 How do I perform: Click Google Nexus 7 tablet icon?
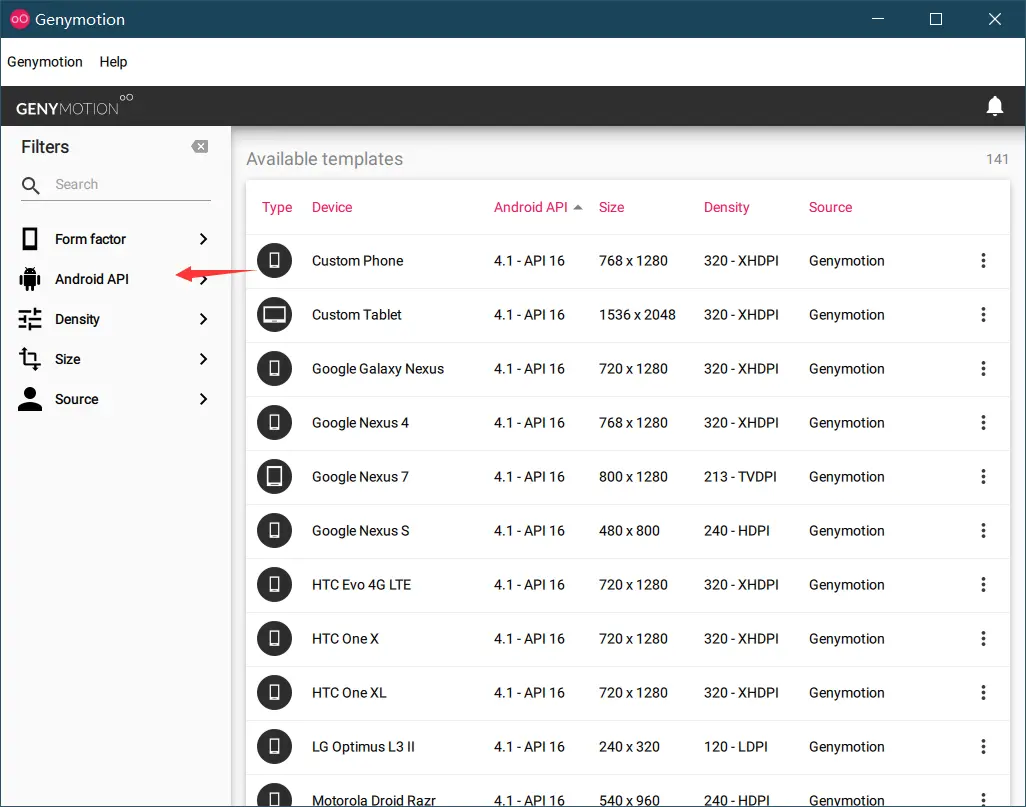pyautogui.click(x=274, y=476)
